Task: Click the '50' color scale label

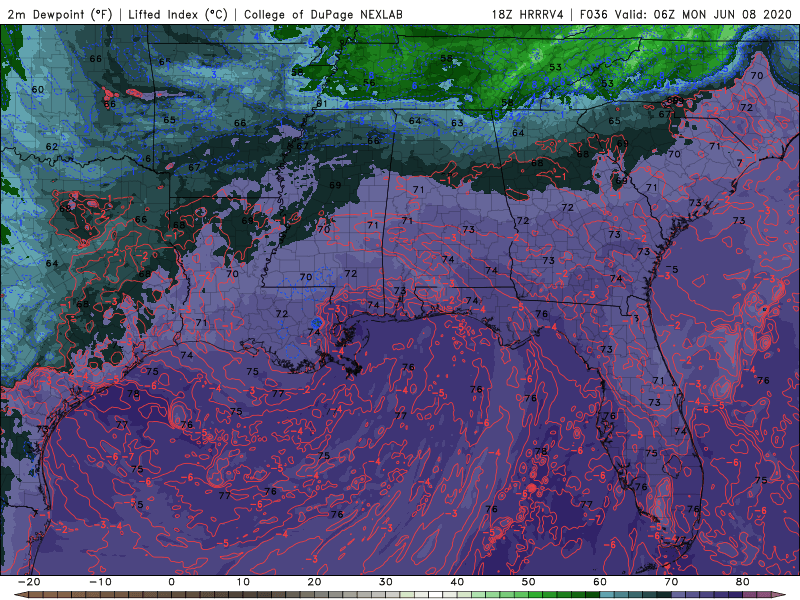Action: pyautogui.click(x=529, y=582)
